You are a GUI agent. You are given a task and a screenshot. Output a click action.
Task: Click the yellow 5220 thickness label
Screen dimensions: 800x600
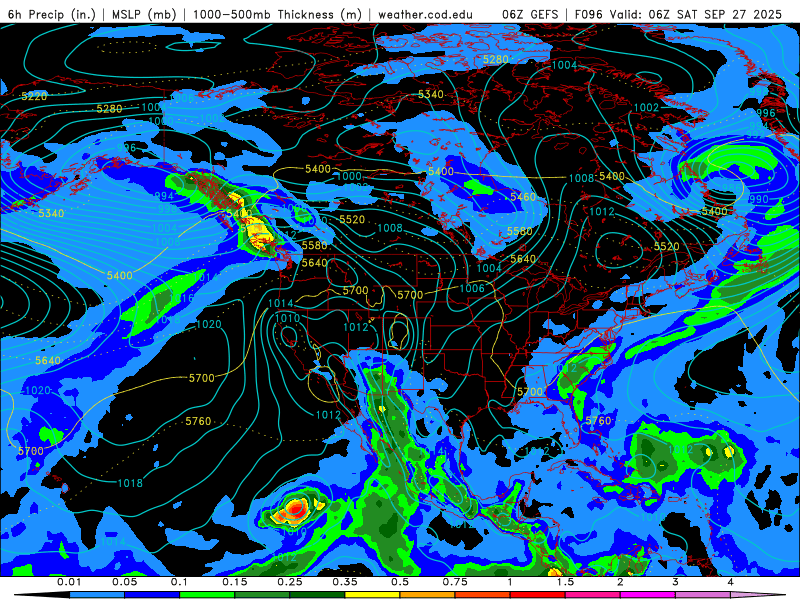34,96
